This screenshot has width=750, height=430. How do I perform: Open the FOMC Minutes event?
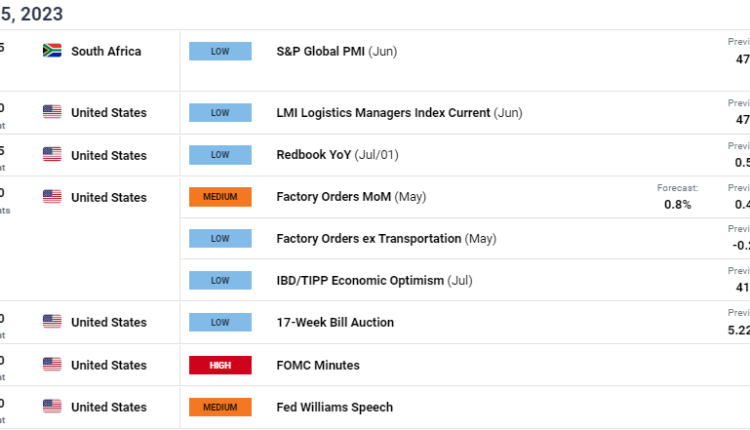[318, 365]
